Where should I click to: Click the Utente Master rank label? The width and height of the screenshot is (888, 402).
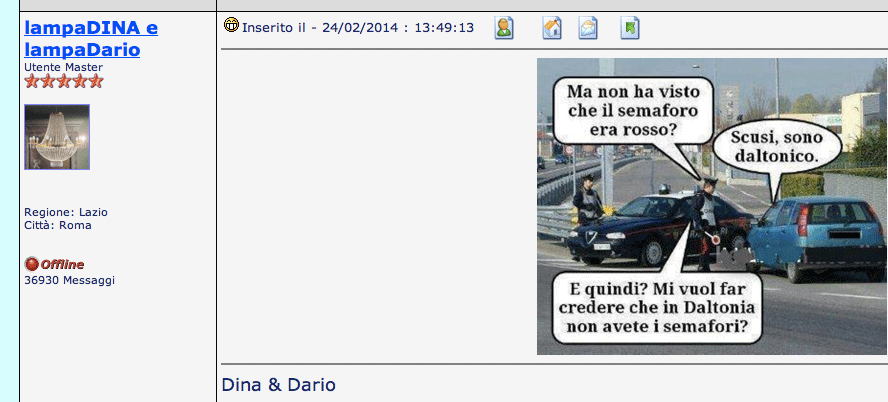[x=63, y=67]
